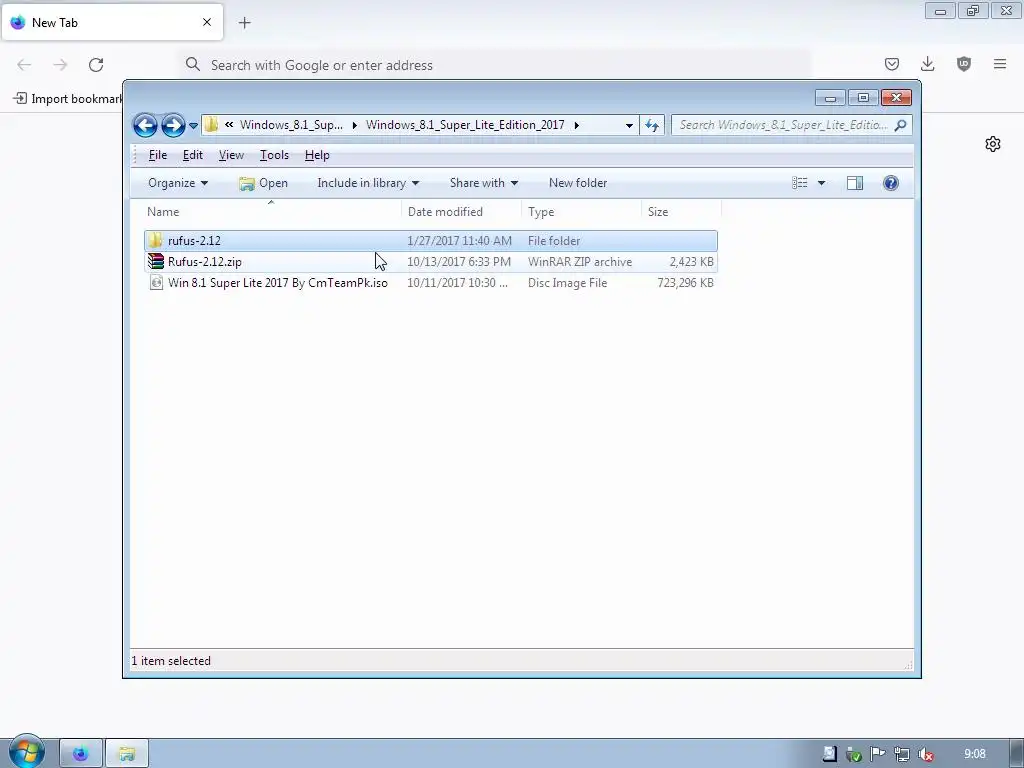The height and width of the screenshot is (768, 1024).
Task: Expand address bar history dropdown
Action: click(629, 125)
